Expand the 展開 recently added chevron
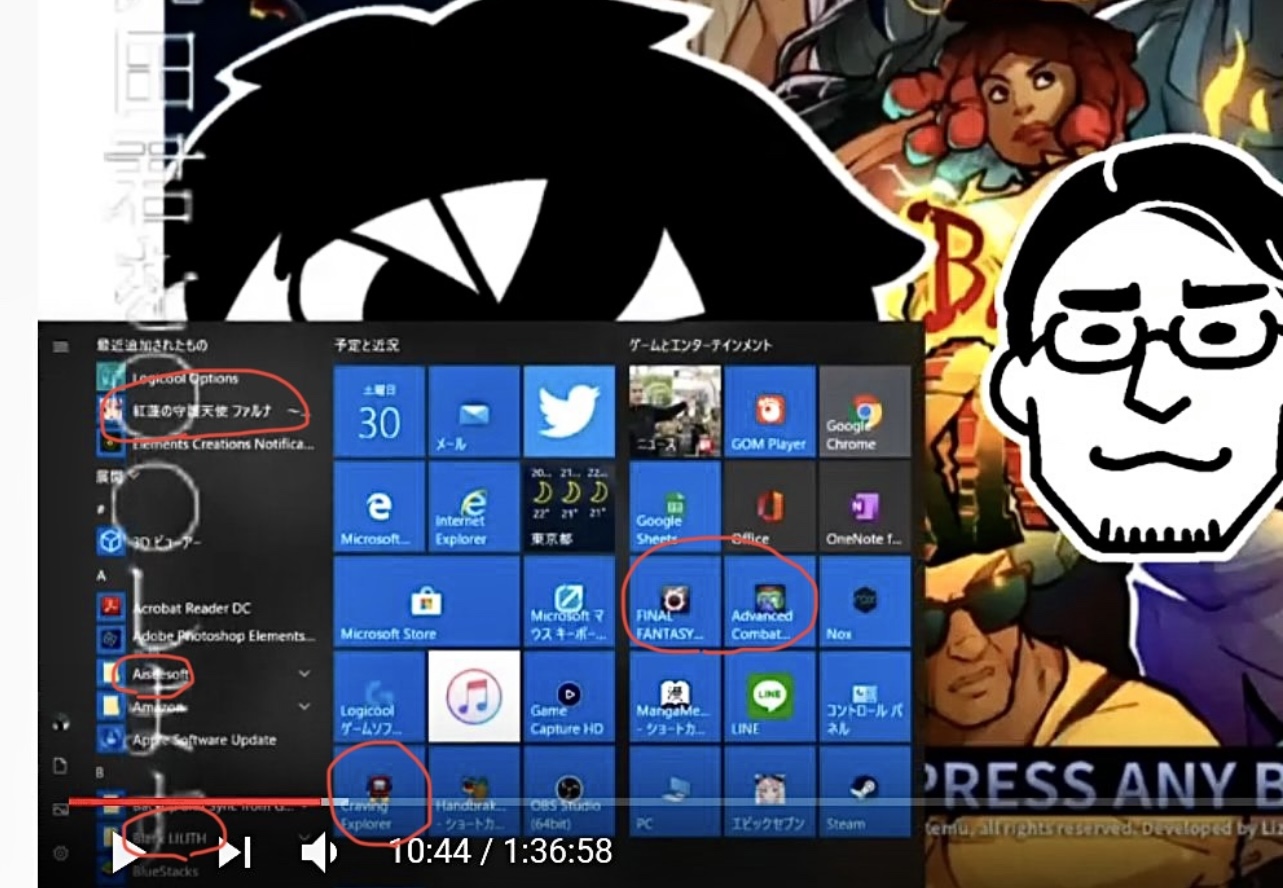Viewport: 1283px width, 888px height. [133, 477]
